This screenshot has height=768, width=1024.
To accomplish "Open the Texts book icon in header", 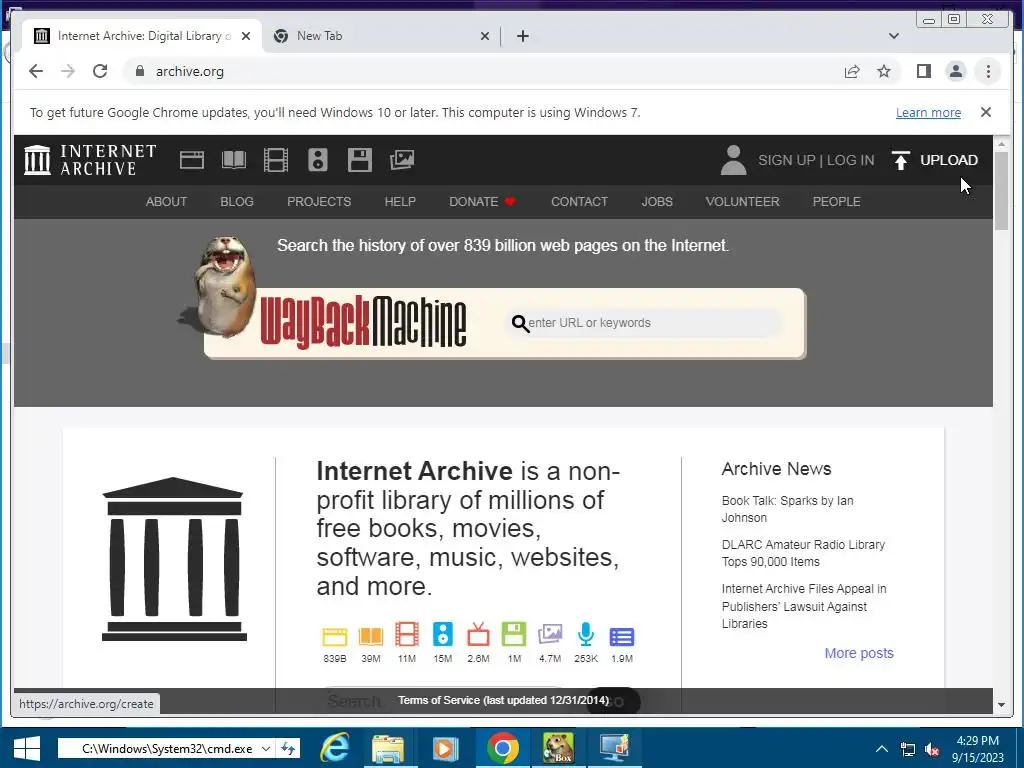I will click(x=234, y=160).
